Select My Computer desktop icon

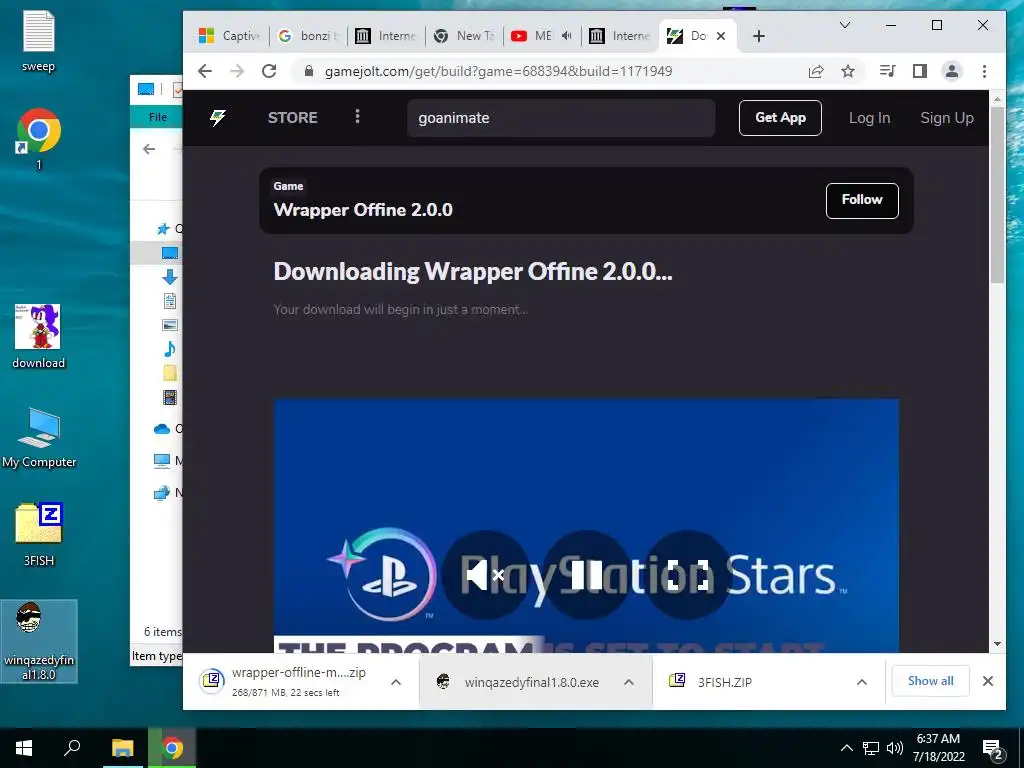click(39, 438)
